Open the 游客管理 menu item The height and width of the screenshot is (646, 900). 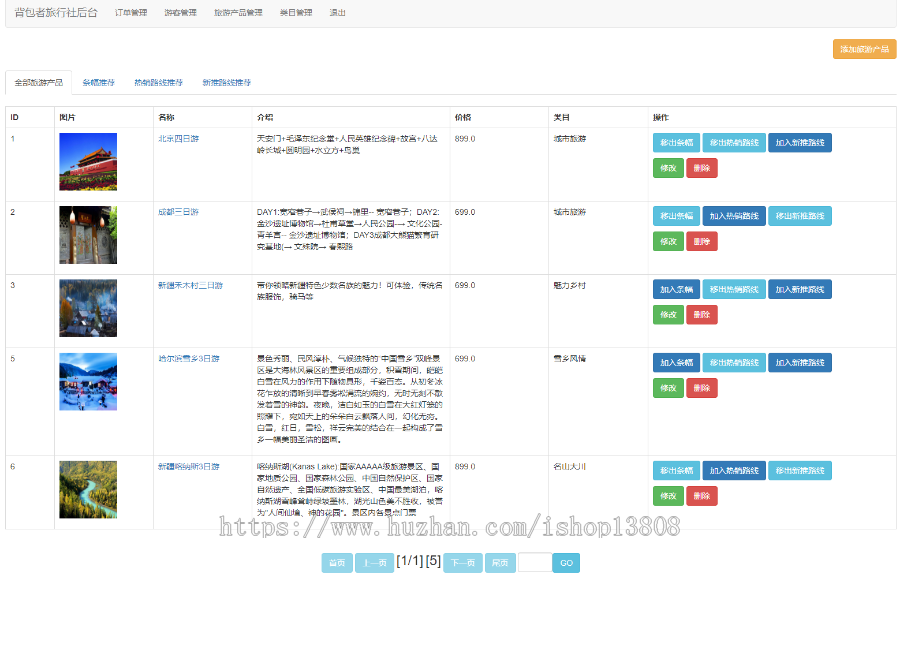click(180, 13)
